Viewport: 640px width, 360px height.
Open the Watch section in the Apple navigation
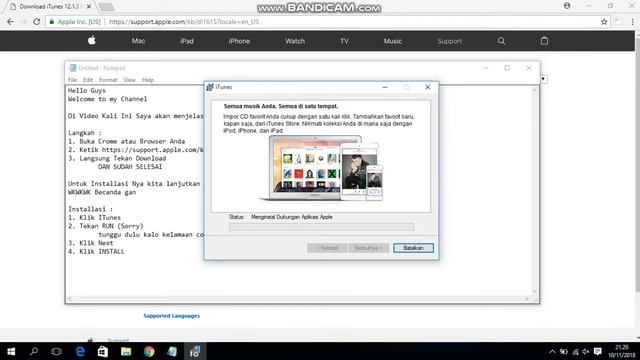(x=295, y=41)
